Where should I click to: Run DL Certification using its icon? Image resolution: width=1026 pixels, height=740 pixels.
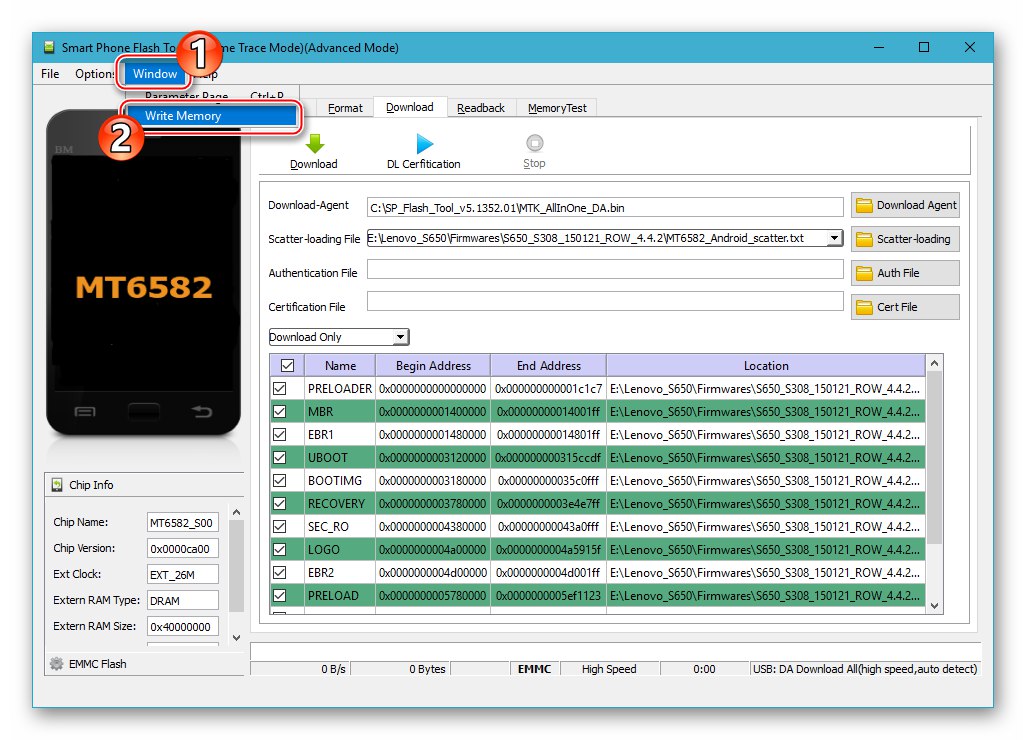423,143
